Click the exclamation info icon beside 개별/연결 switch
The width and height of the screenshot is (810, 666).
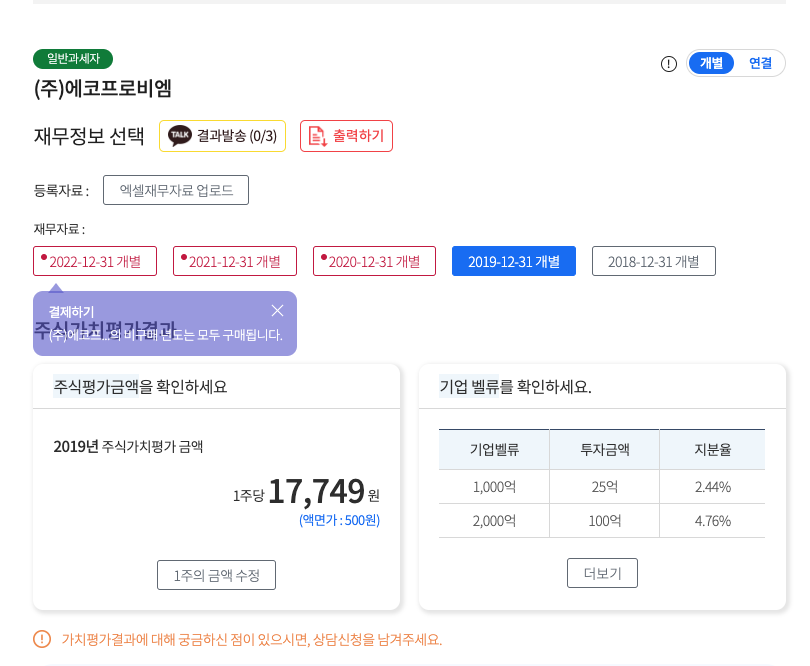(668, 62)
